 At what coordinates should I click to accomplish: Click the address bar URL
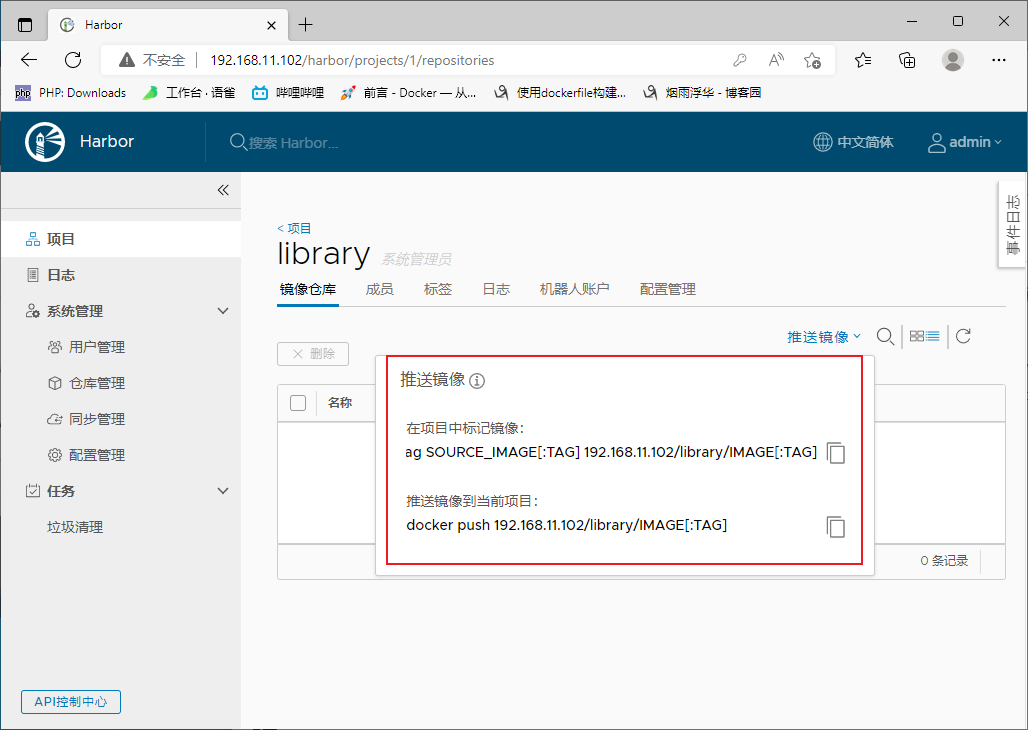[352, 60]
